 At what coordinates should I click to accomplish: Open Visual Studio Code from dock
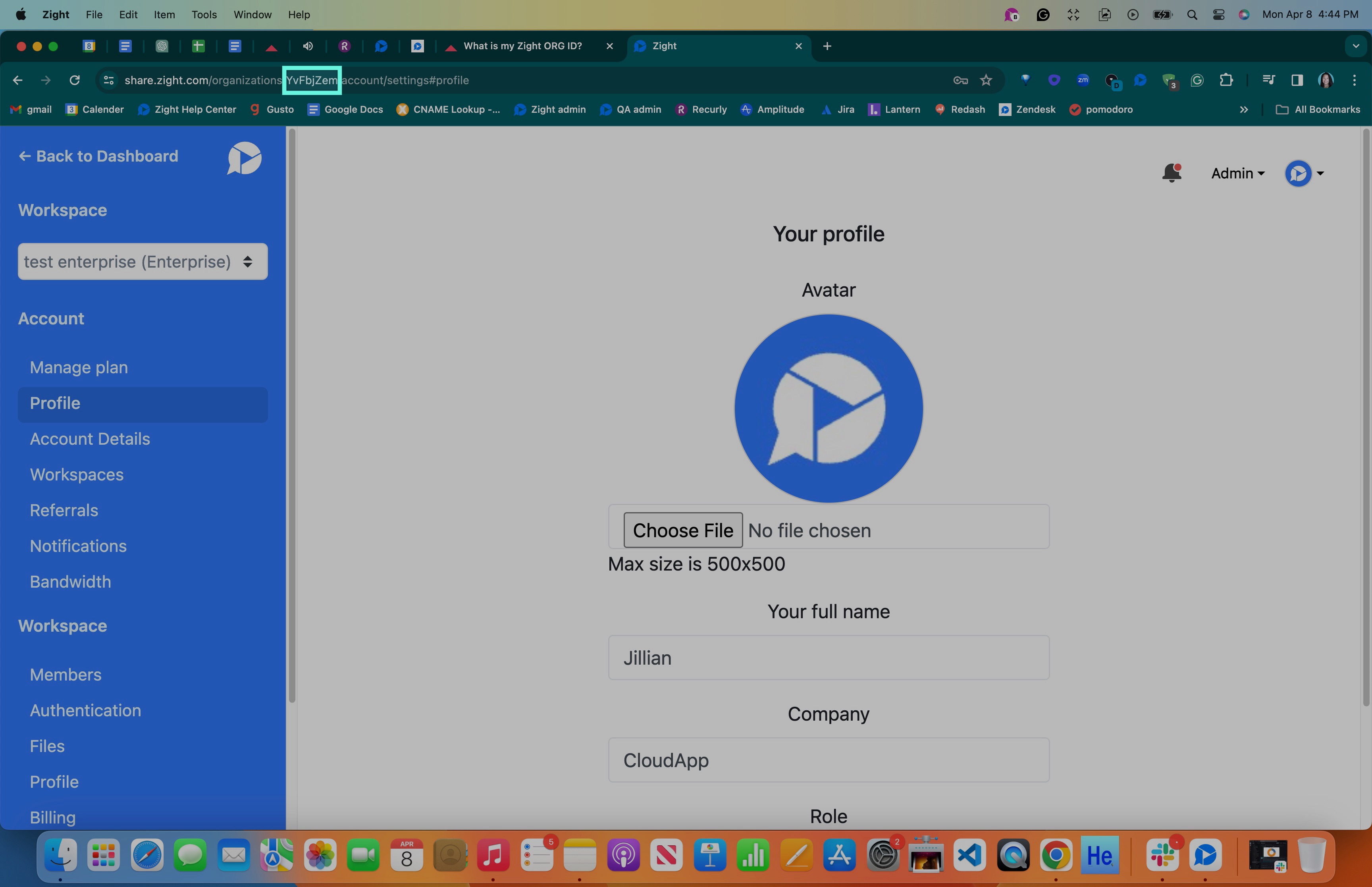pyautogui.click(x=969, y=855)
